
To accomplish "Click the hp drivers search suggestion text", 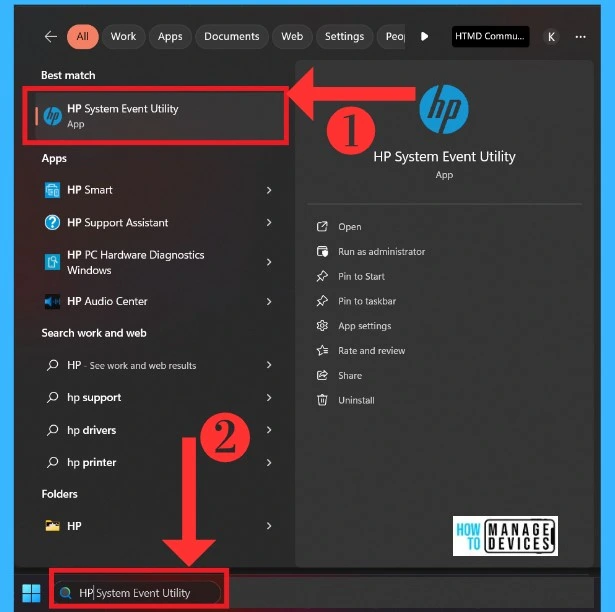I will point(91,430).
